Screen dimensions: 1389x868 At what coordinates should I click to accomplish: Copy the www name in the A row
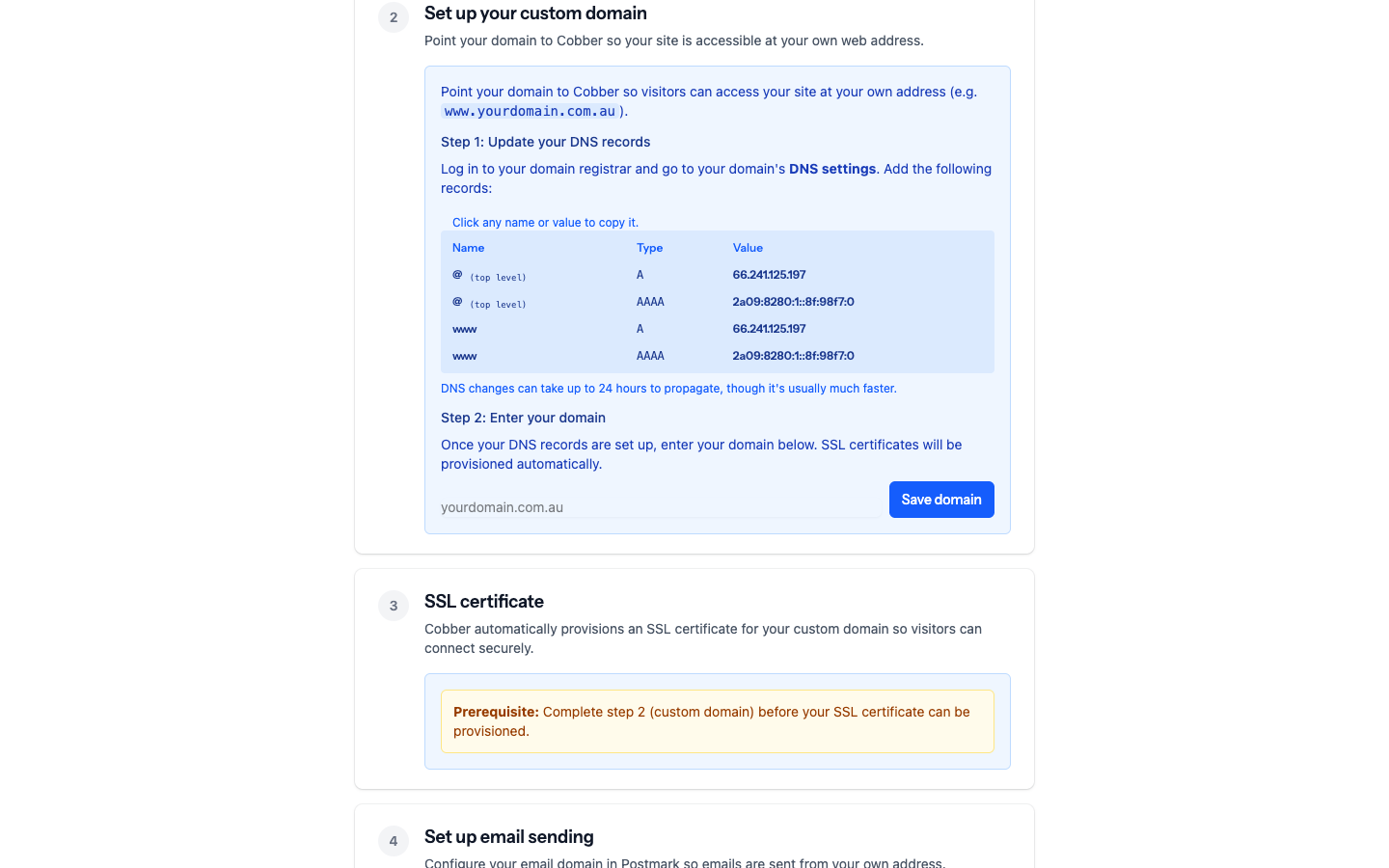click(465, 329)
